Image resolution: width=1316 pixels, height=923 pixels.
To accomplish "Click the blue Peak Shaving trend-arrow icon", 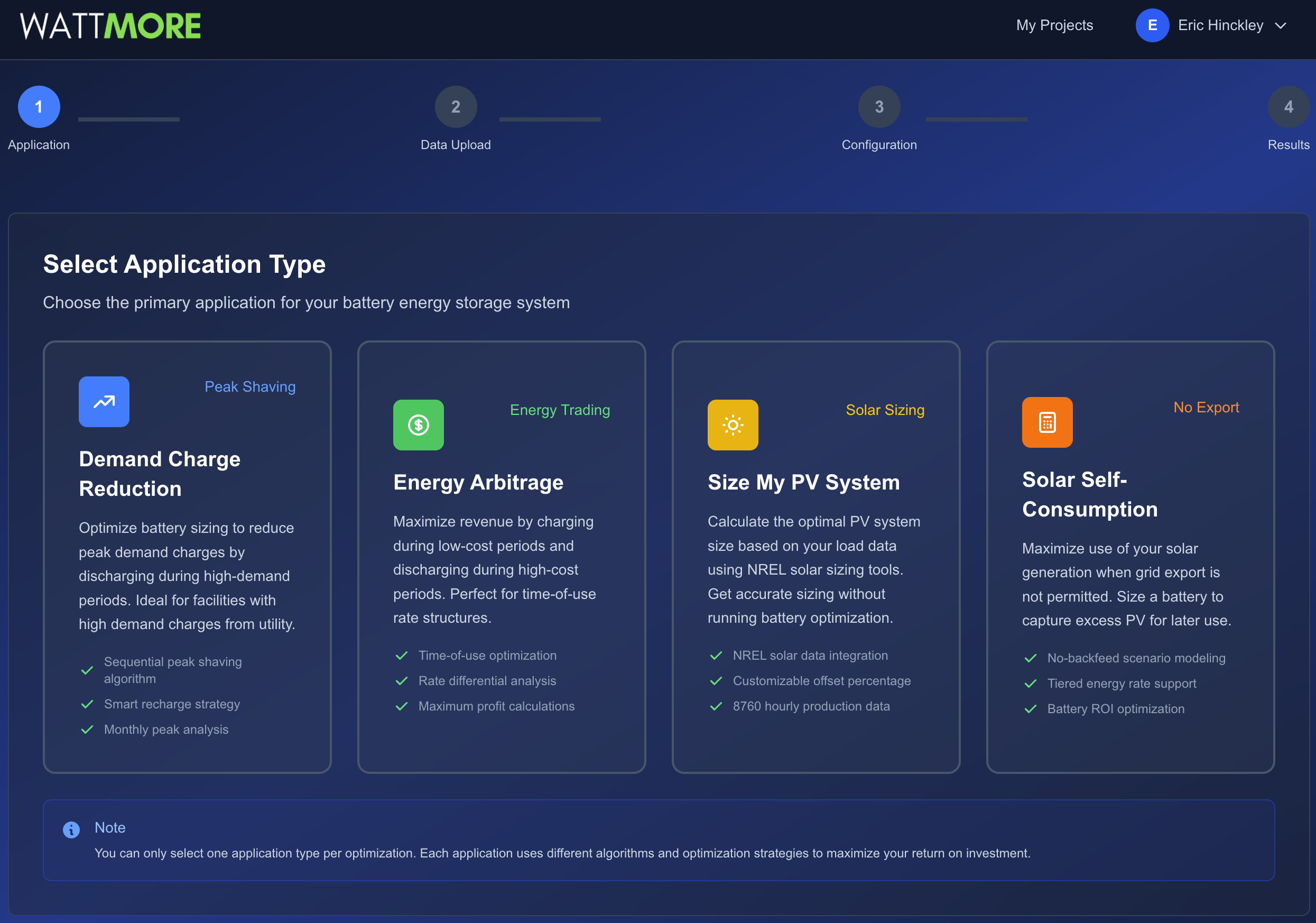I will point(104,401).
